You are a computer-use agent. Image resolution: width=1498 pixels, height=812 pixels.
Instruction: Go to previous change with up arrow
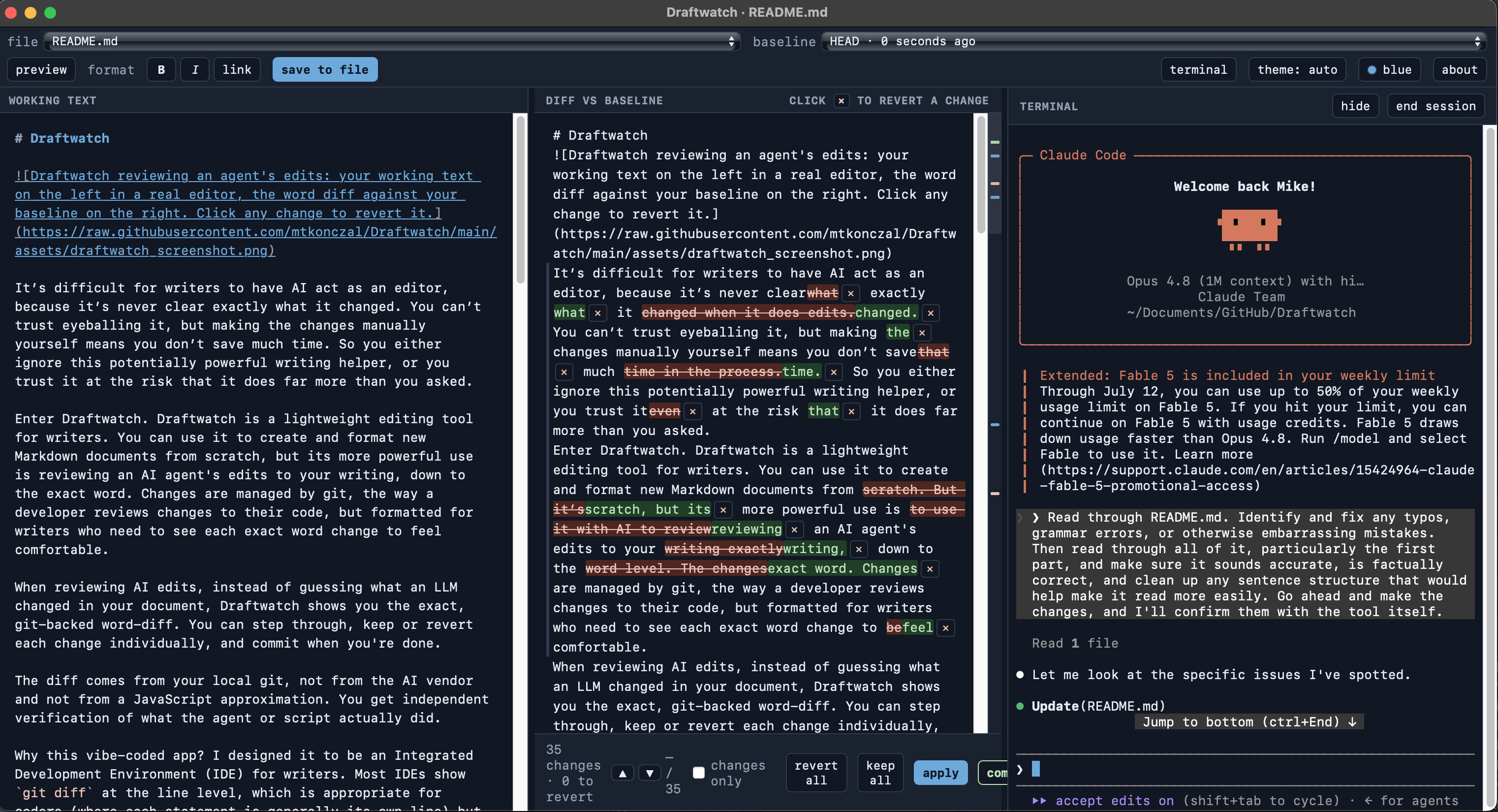[x=623, y=773]
